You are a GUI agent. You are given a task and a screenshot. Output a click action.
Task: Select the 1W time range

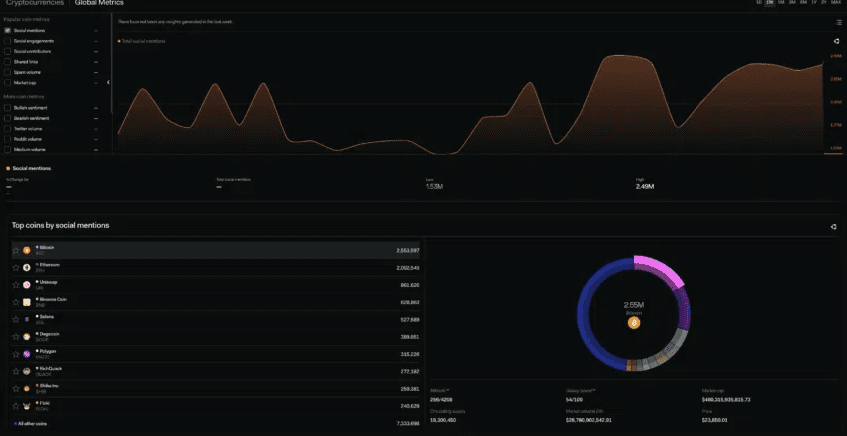770,3
